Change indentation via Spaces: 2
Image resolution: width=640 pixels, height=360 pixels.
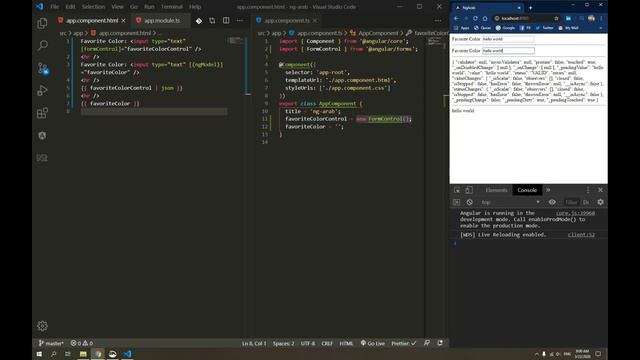283,343
